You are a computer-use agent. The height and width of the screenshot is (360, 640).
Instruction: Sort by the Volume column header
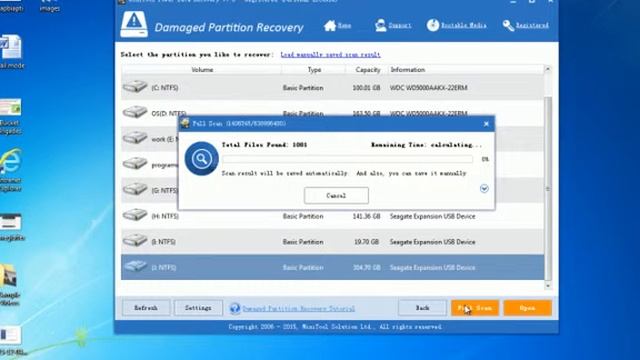(202, 70)
